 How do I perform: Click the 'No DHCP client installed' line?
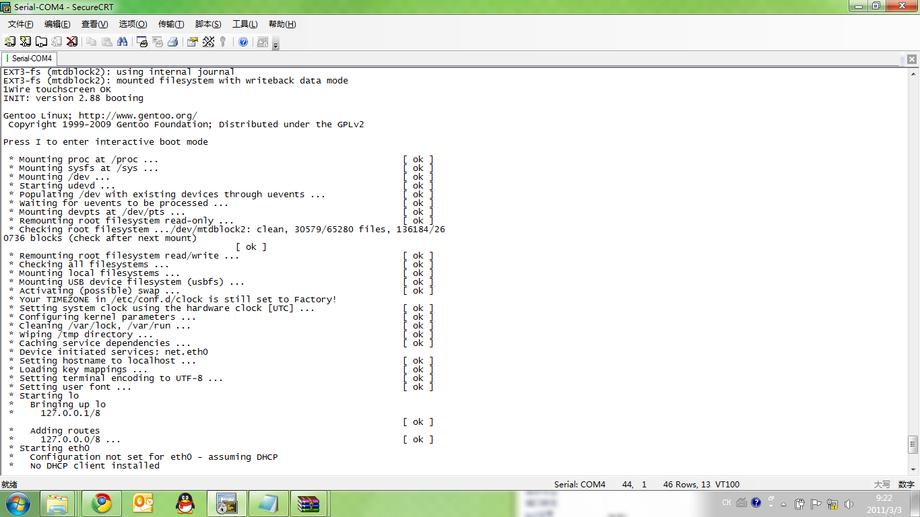[94, 465]
